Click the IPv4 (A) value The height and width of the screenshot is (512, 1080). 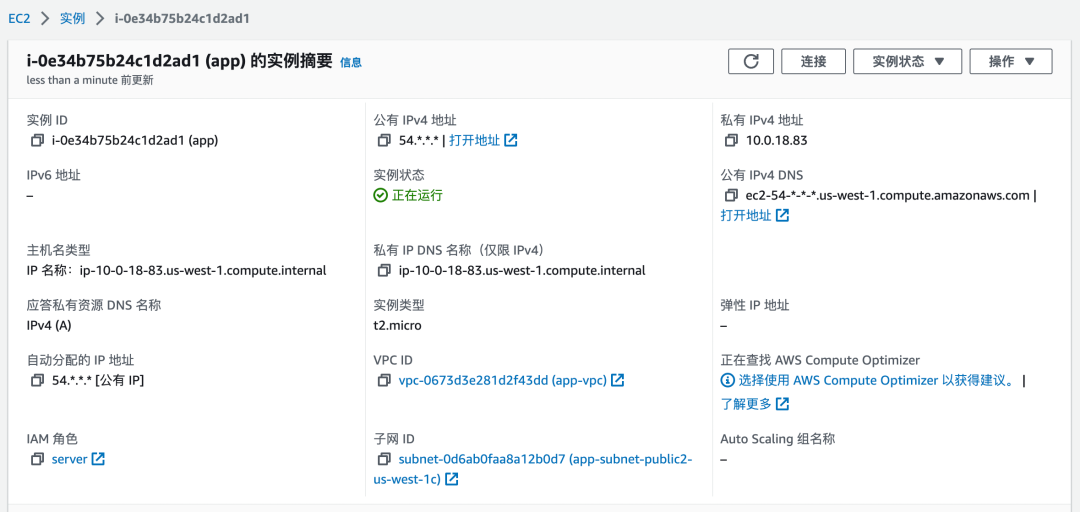point(49,325)
